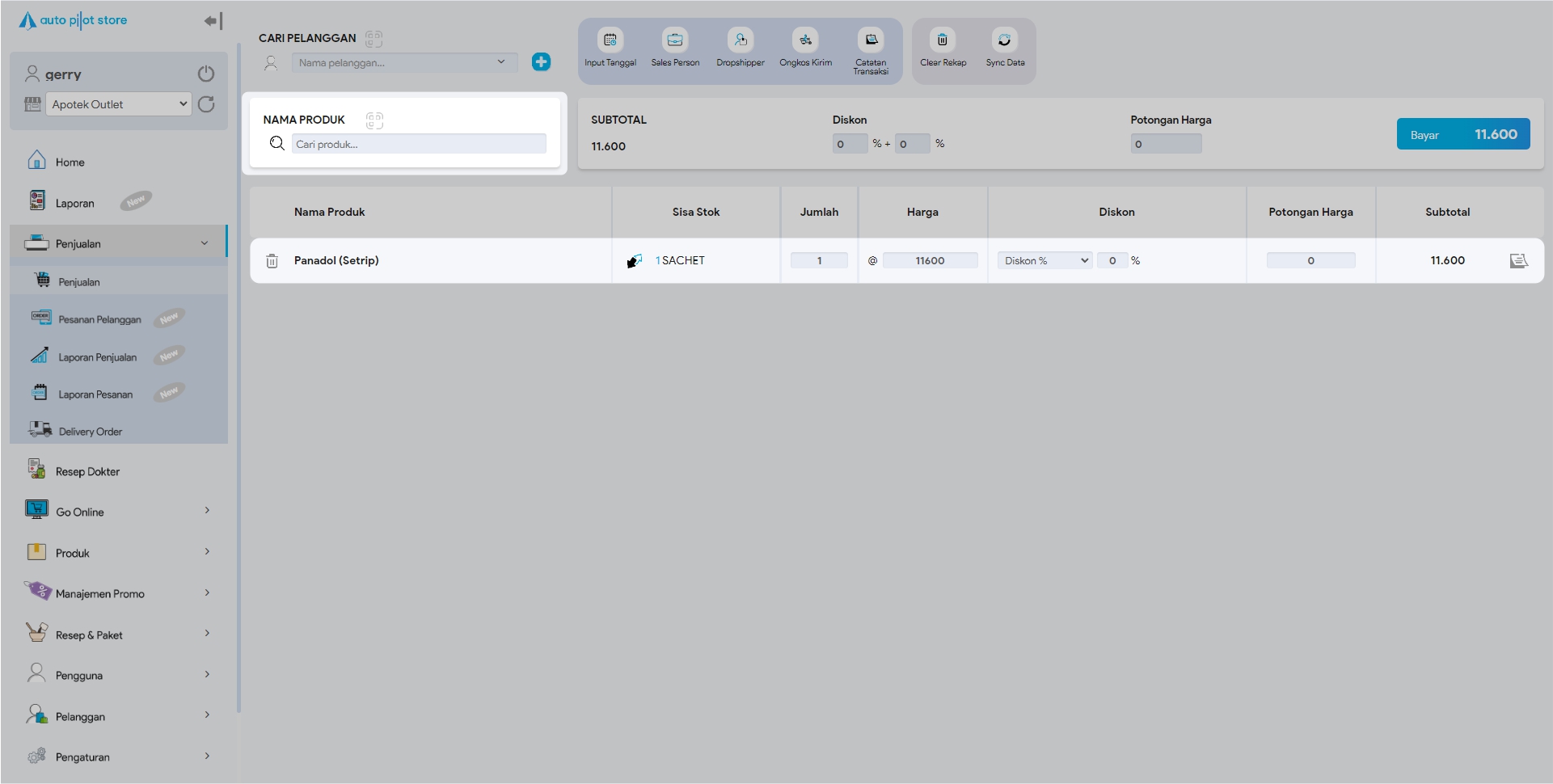Delete Panadol (Setrip) row with trash icon
This screenshot has height=784, width=1553.
point(272,261)
